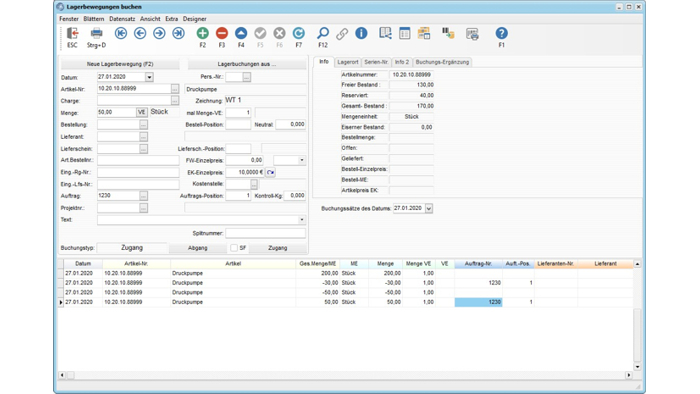Screen dimensions: 700x394
Task: Open Extra menu
Action: 171,19
